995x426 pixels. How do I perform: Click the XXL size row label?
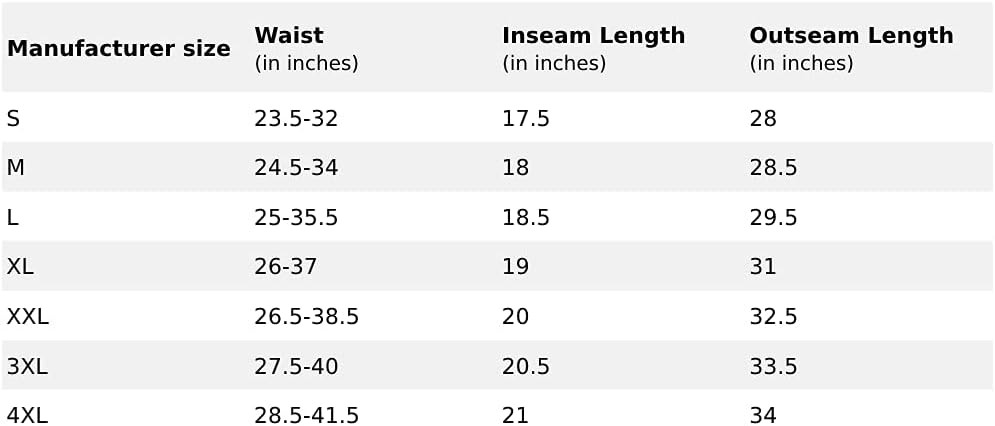tap(28, 316)
